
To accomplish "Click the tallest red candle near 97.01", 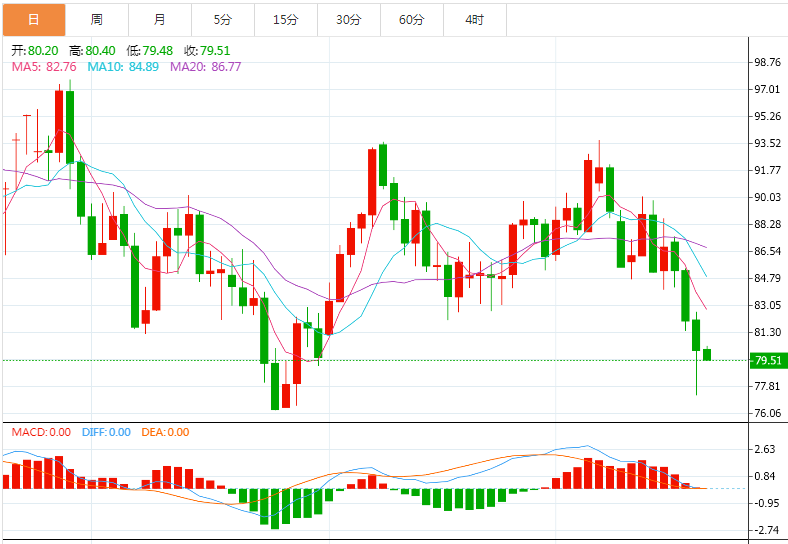I will click(x=59, y=121).
